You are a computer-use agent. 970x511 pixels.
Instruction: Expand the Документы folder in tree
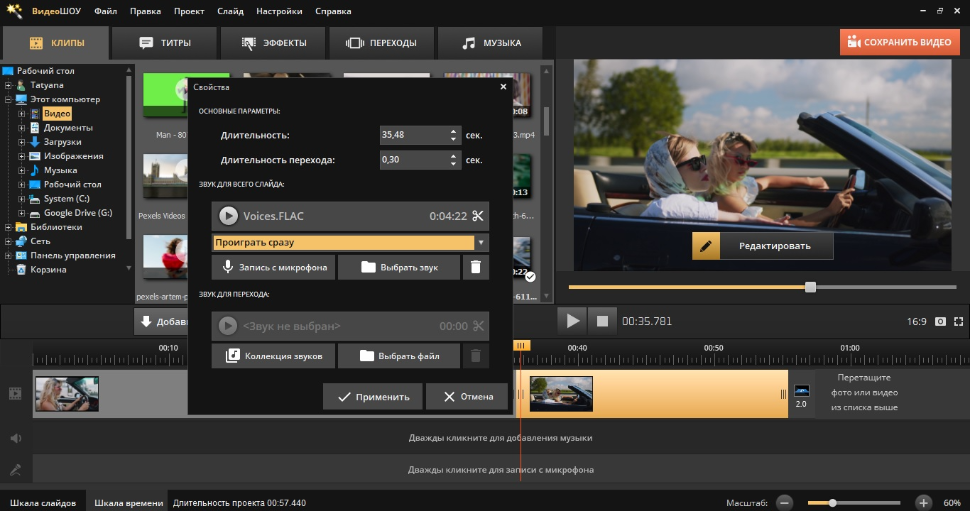[21, 128]
